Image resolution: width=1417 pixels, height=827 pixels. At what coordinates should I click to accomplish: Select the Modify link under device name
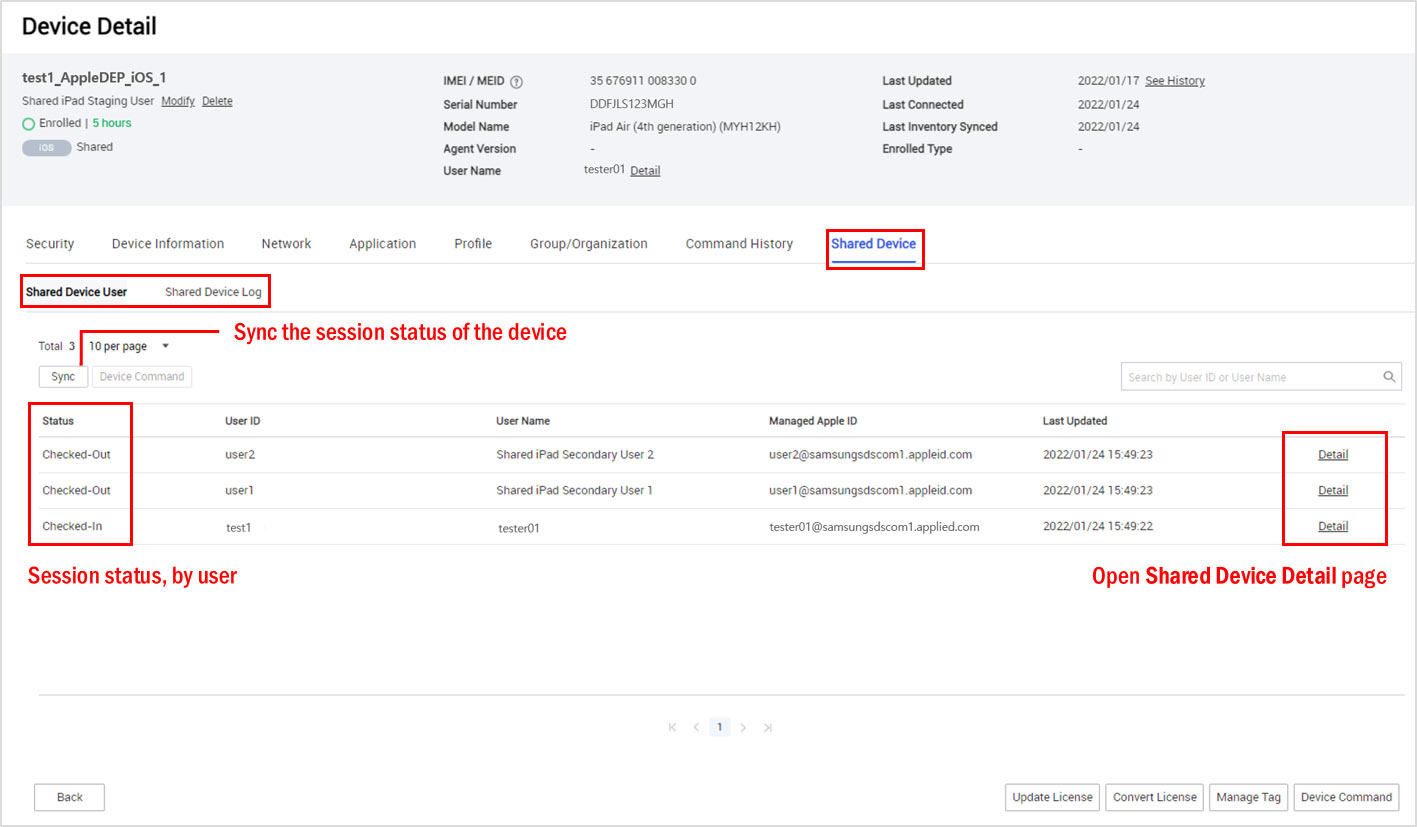point(177,100)
